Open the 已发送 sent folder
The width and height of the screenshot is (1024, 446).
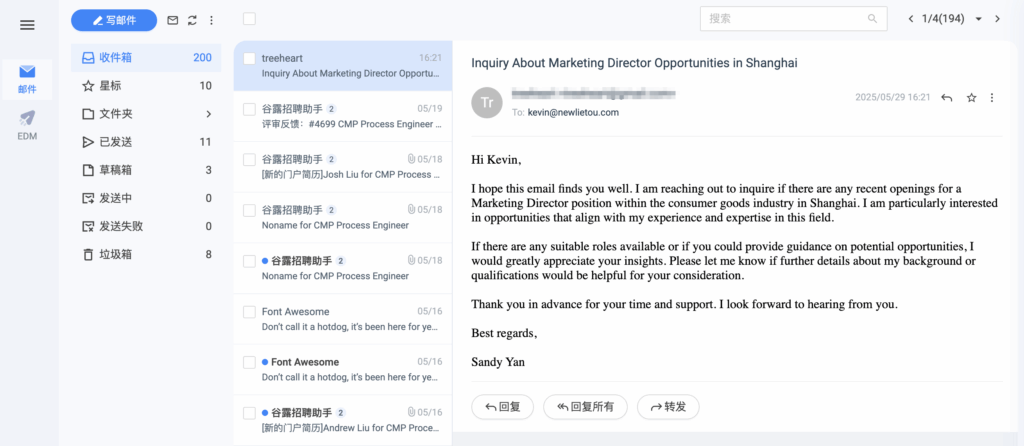(x=146, y=142)
